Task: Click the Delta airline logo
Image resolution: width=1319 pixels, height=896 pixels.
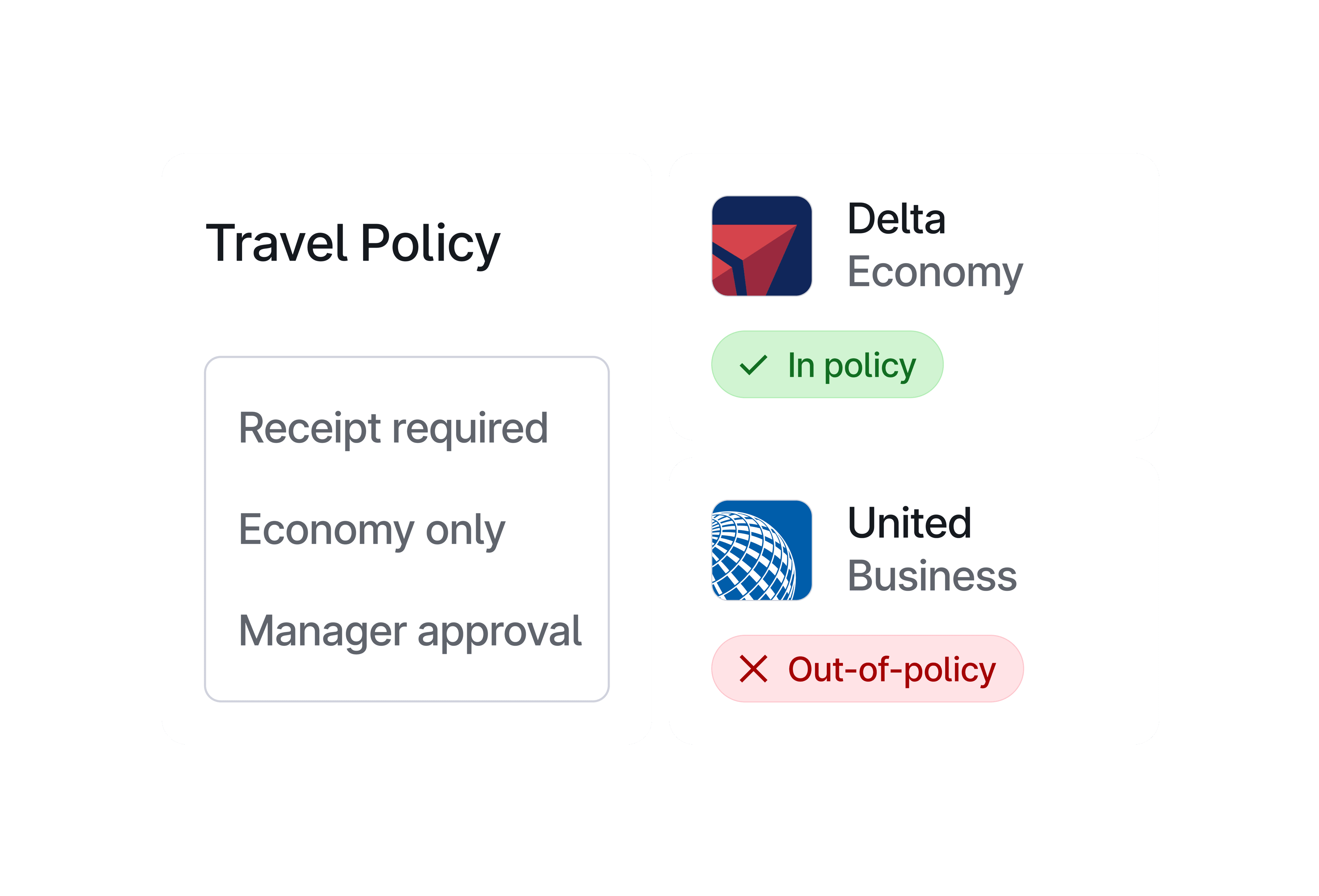Action: pos(762,246)
